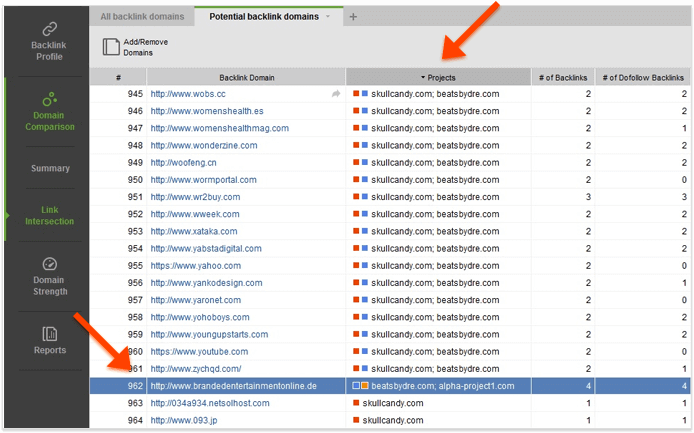Screen dimensions: 694x433
Task: Click the Backlink Domain column header
Action: [x=246, y=77]
